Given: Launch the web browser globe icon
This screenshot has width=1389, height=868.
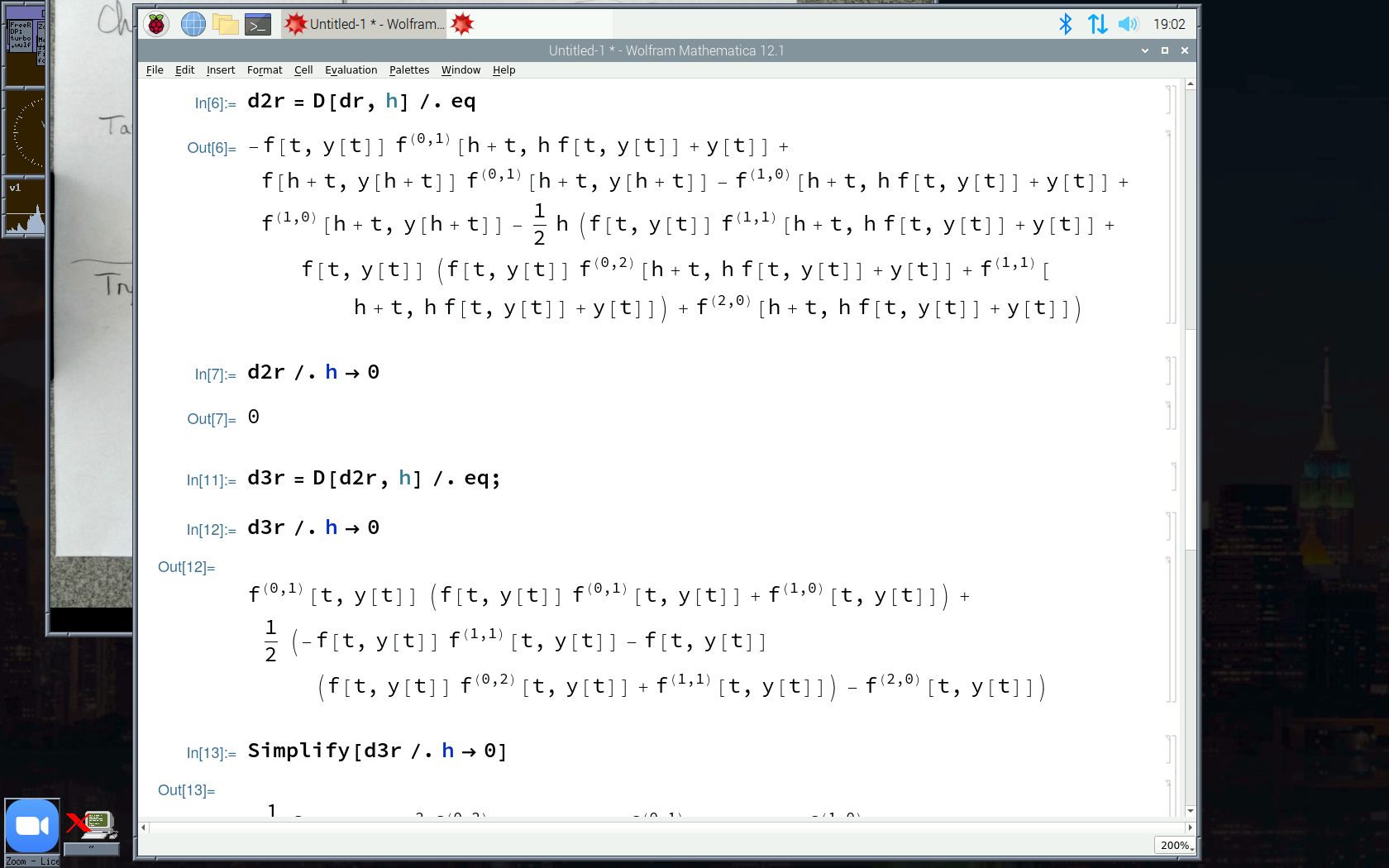Looking at the screenshot, I should pyautogui.click(x=193, y=24).
